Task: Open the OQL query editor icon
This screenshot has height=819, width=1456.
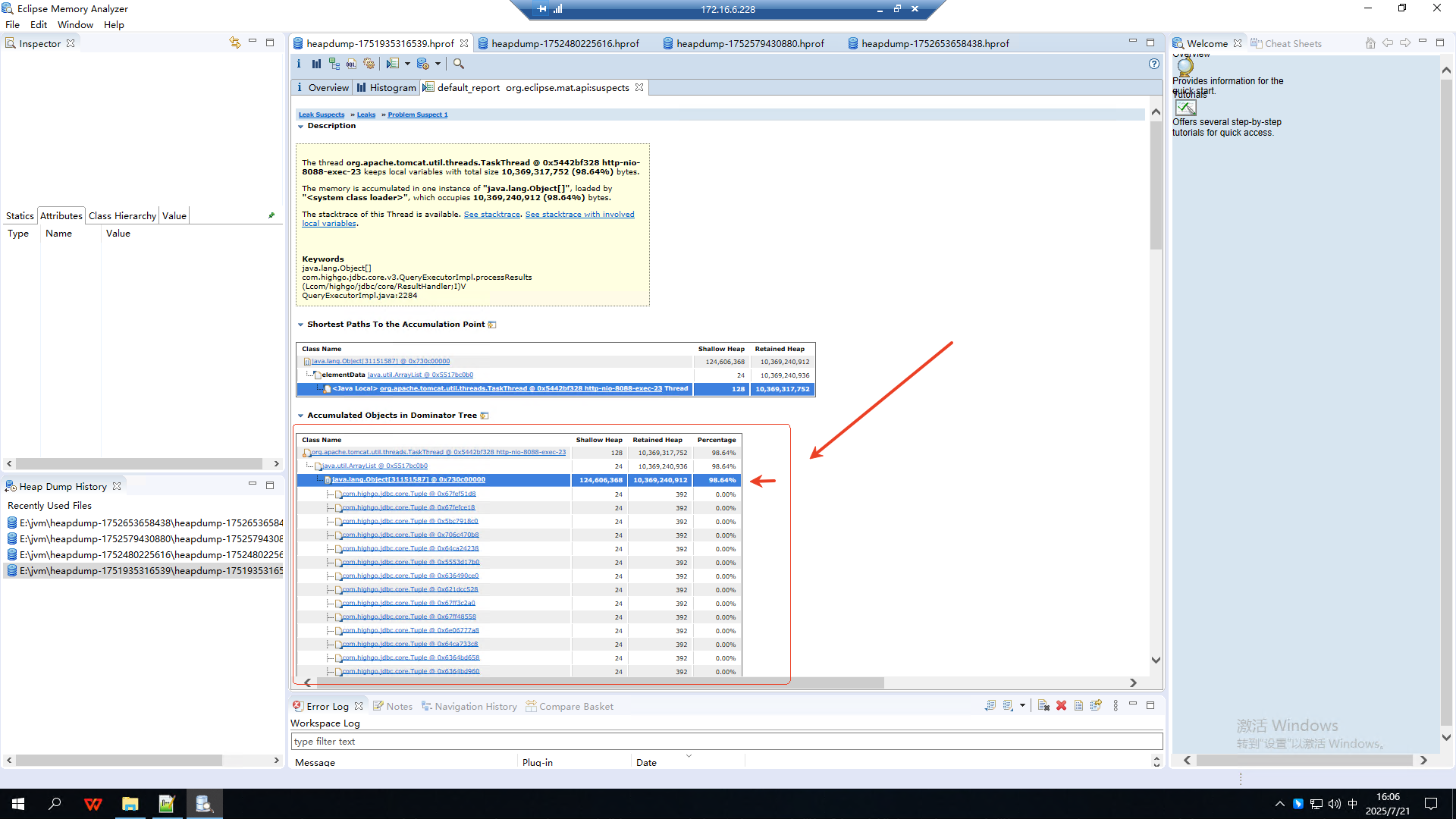Action: [x=351, y=64]
